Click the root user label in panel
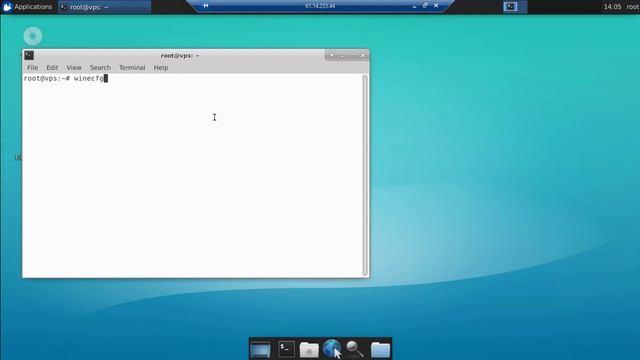Screen dimensions: 640x360 coord(633,7)
